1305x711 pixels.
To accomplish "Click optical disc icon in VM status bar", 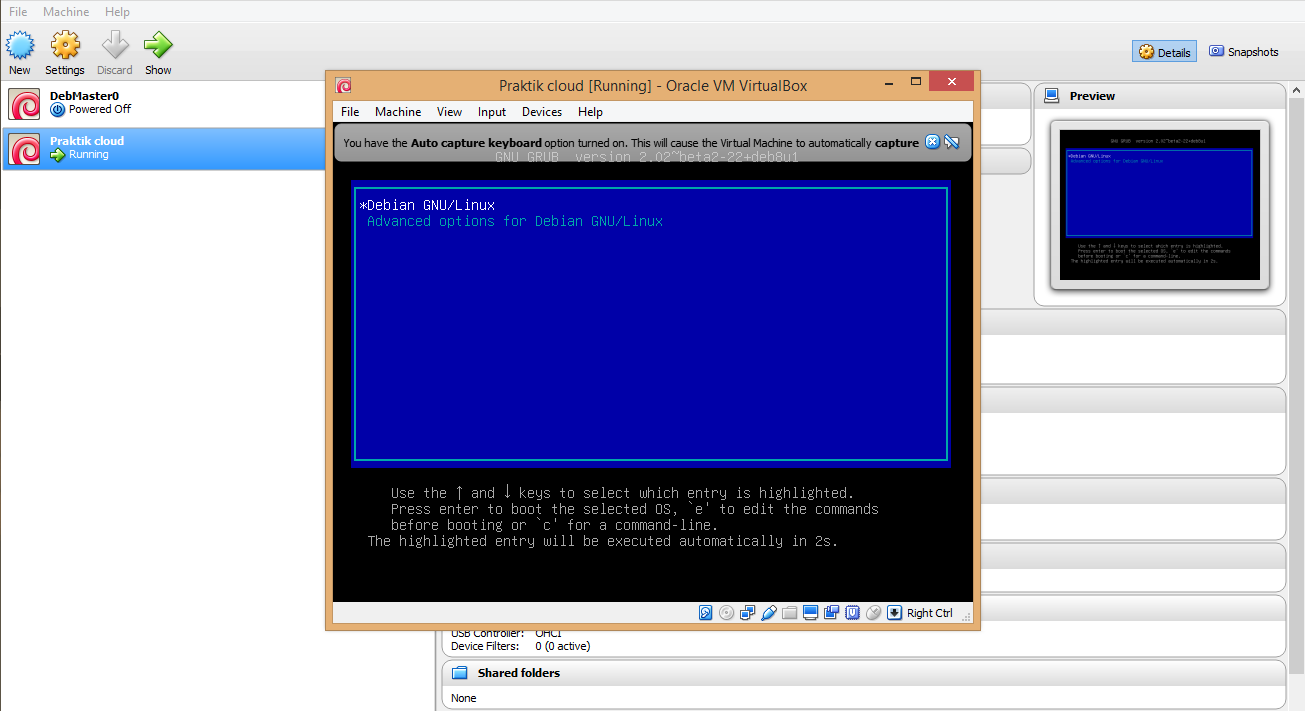I will coord(727,613).
